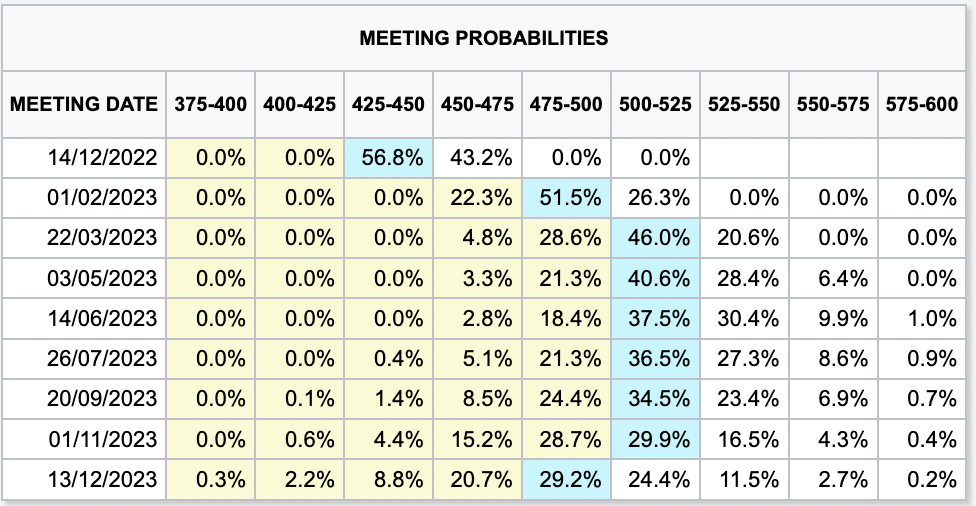Select the highlighted 37.5% cell for 14/06/2023

pyautogui.click(x=655, y=319)
